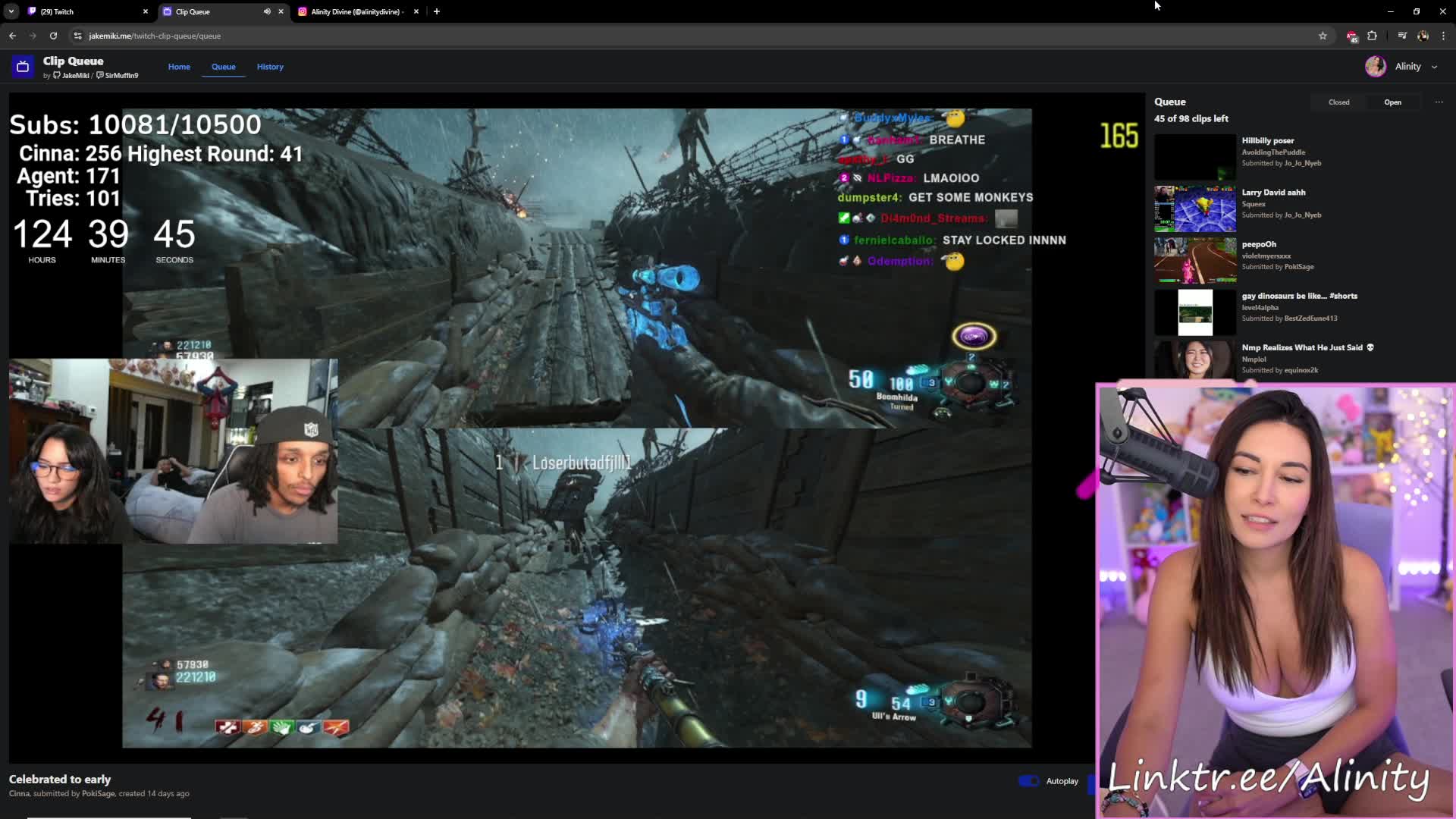Click the Celebrated to early clip title
The width and height of the screenshot is (1456, 819).
coord(60,780)
